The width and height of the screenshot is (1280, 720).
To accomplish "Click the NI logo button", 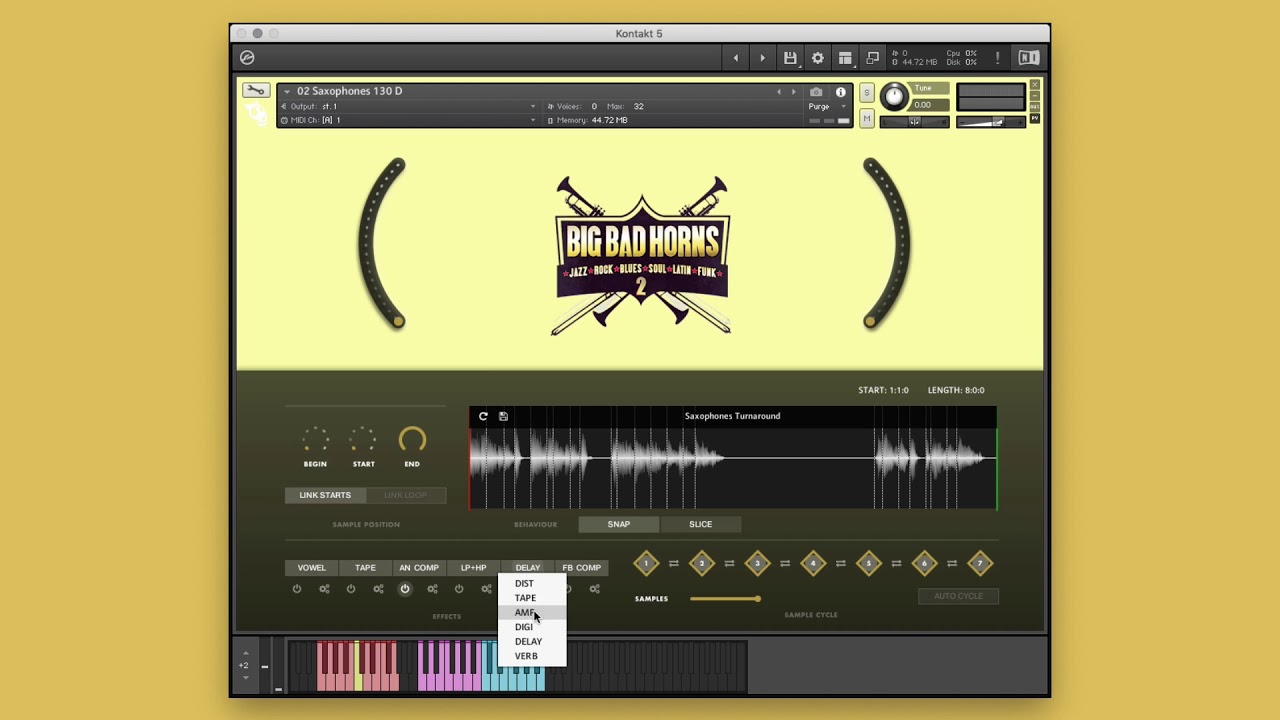I will (x=1029, y=58).
